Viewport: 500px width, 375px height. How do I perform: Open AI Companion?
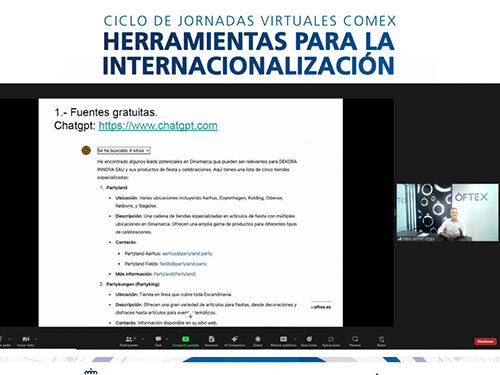tap(235, 341)
